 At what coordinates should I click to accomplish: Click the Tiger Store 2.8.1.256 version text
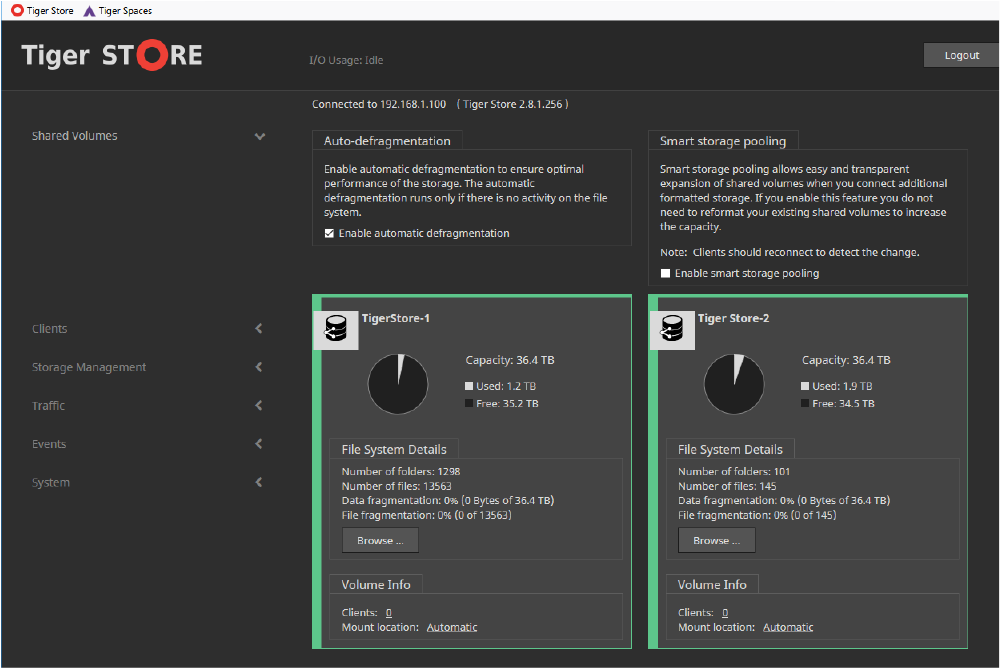point(513,104)
